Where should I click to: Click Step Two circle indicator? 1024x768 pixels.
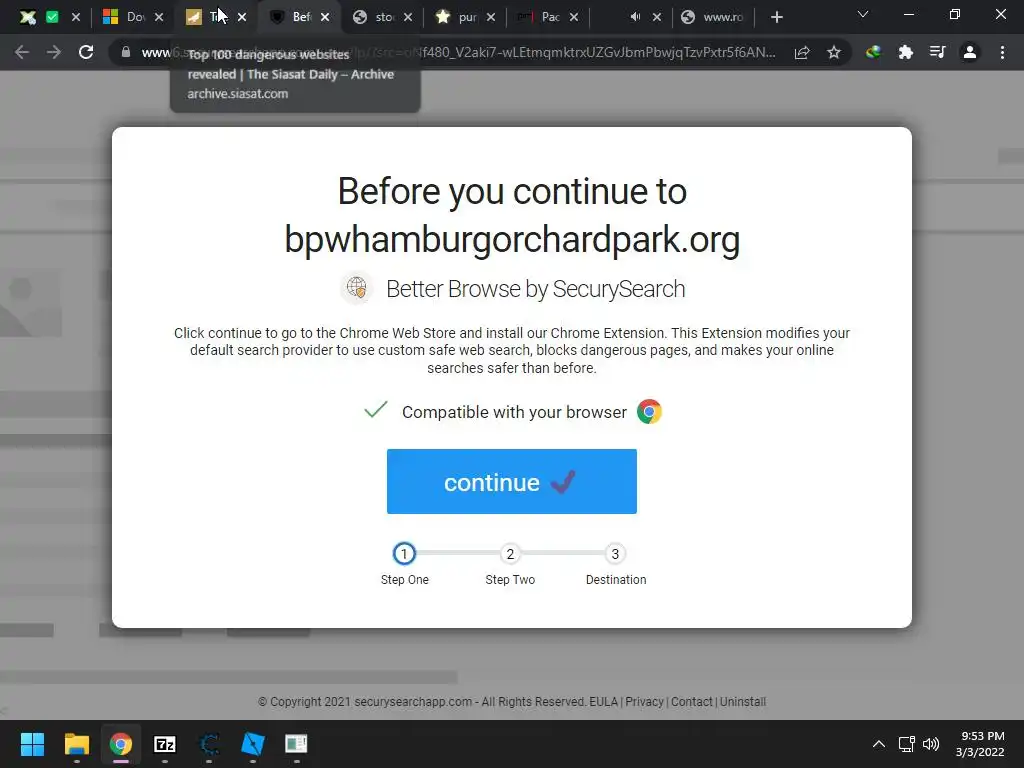[x=510, y=554]
